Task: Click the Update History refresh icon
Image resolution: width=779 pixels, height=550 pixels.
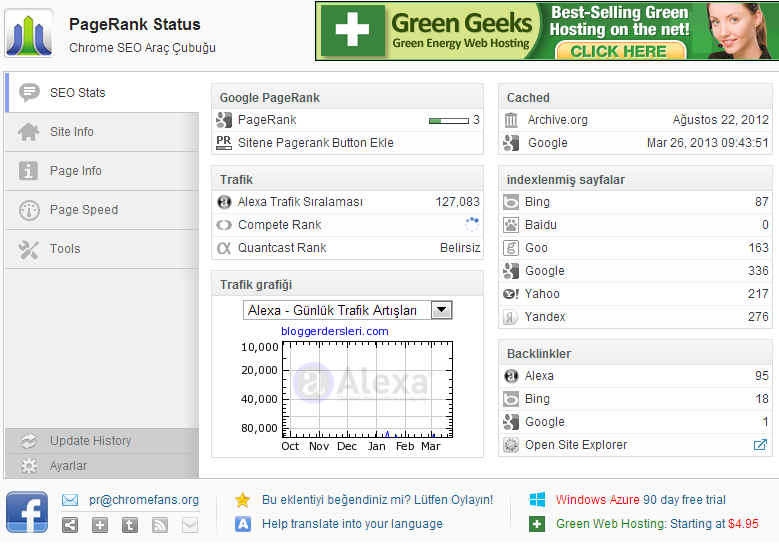Action: [29, 441]
